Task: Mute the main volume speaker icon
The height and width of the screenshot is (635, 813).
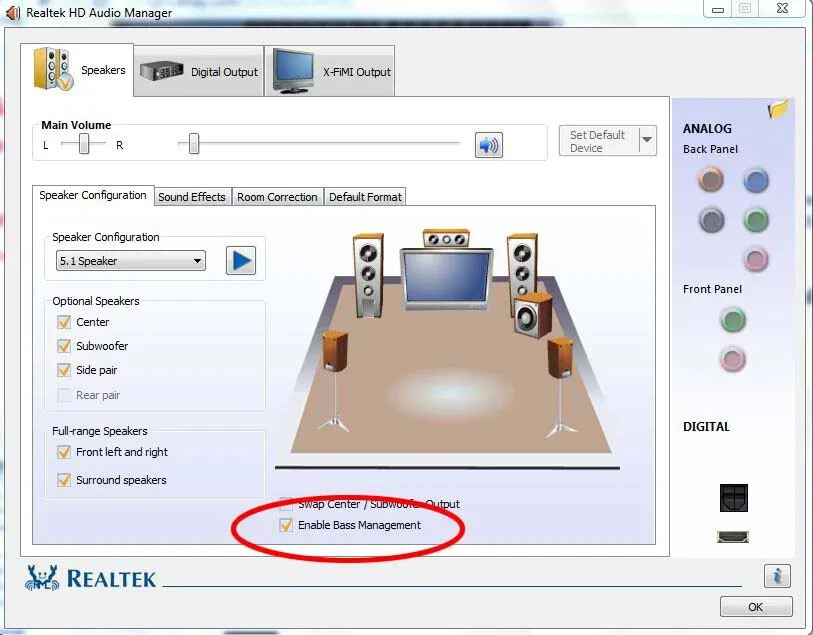Action: coord(488,145)
